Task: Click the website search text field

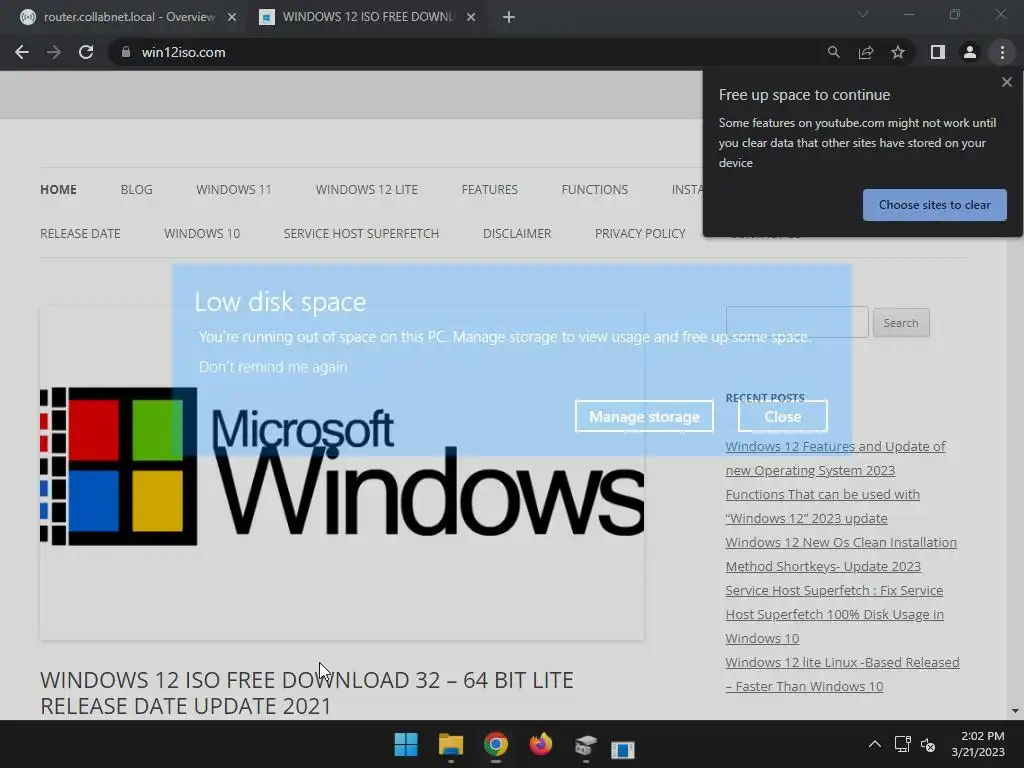Action: (797, 322)
